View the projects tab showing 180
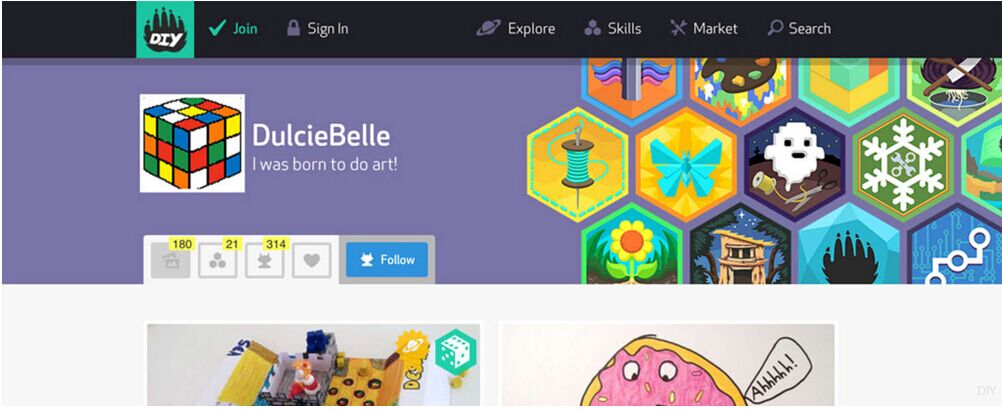 pos(171,260)
